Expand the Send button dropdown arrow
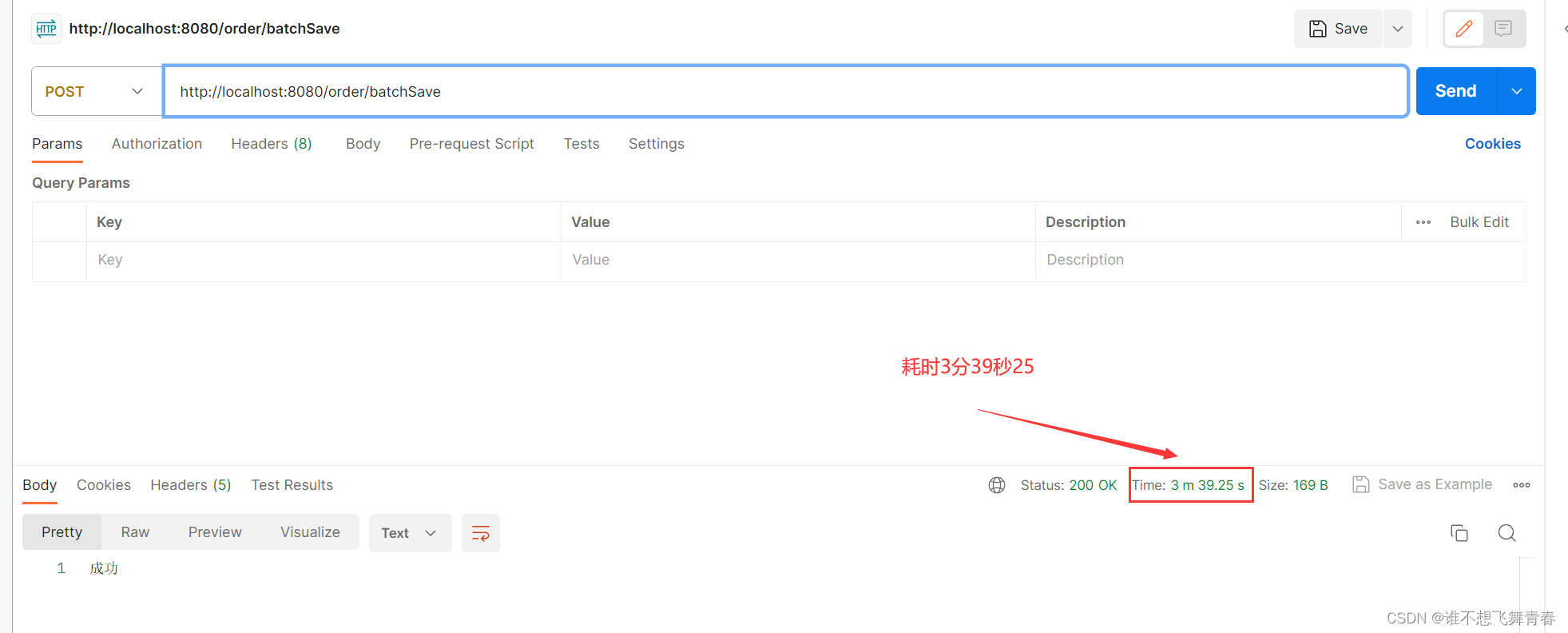1568x633 pixels. (1517, 91)
